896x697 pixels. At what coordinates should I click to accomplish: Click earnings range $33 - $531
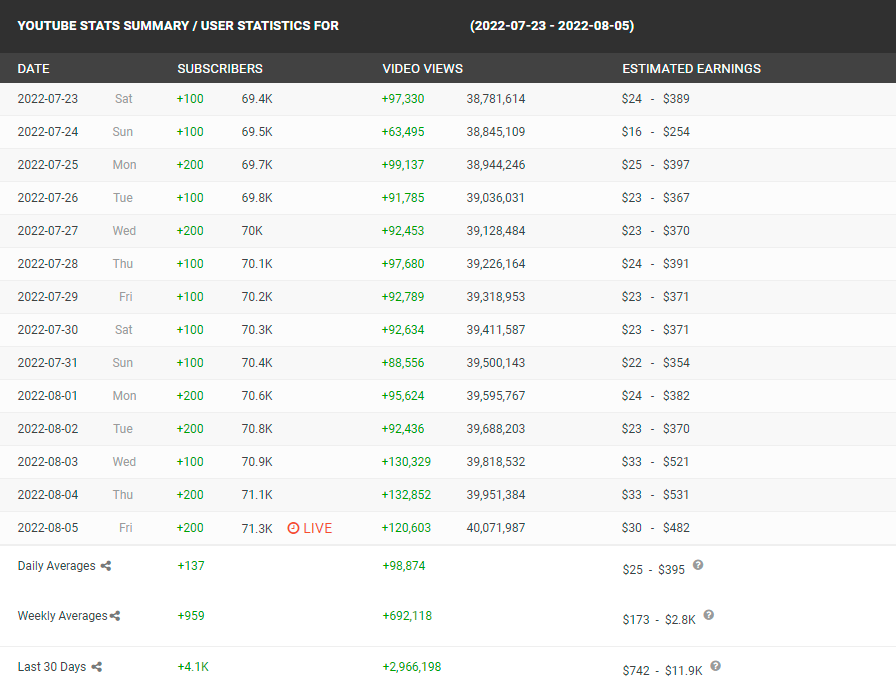(x=655, y=495)
